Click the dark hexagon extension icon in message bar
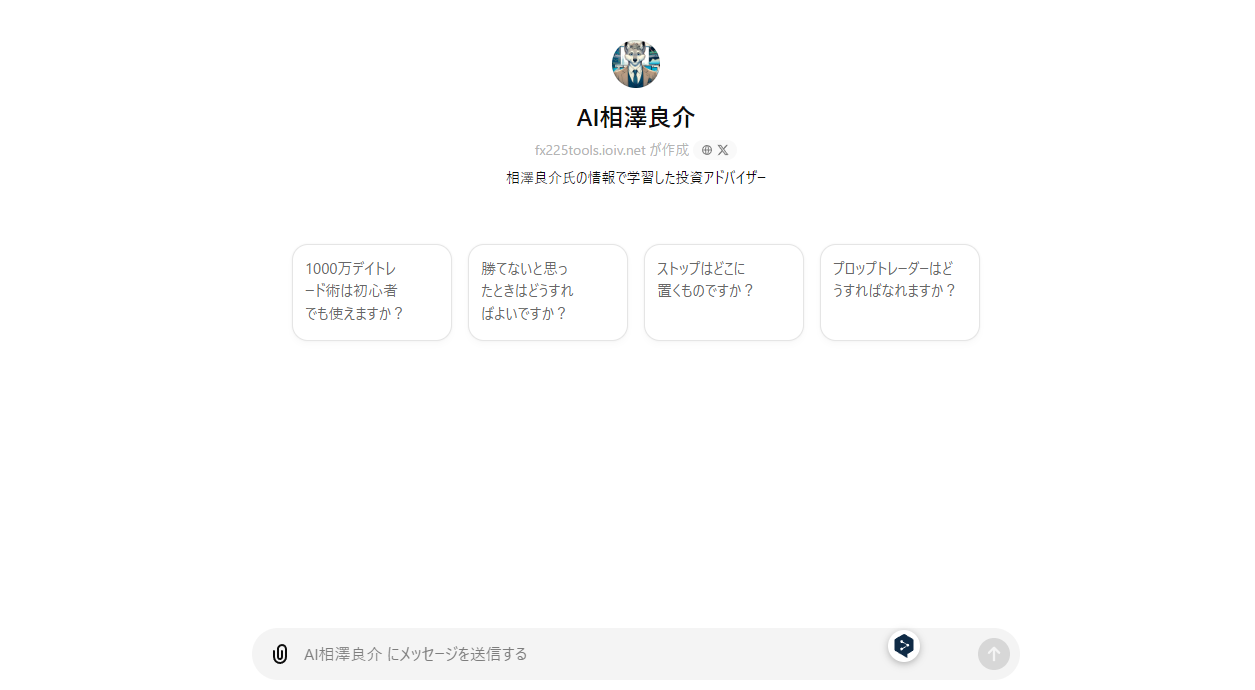The image size is (1255, 690). [x=904, y=646]
